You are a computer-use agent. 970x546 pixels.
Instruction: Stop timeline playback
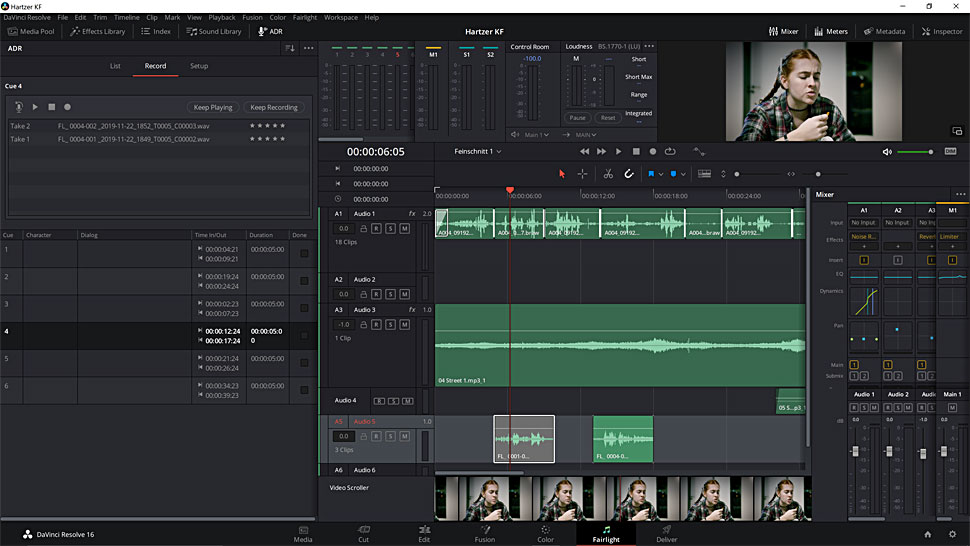[636, 151]
